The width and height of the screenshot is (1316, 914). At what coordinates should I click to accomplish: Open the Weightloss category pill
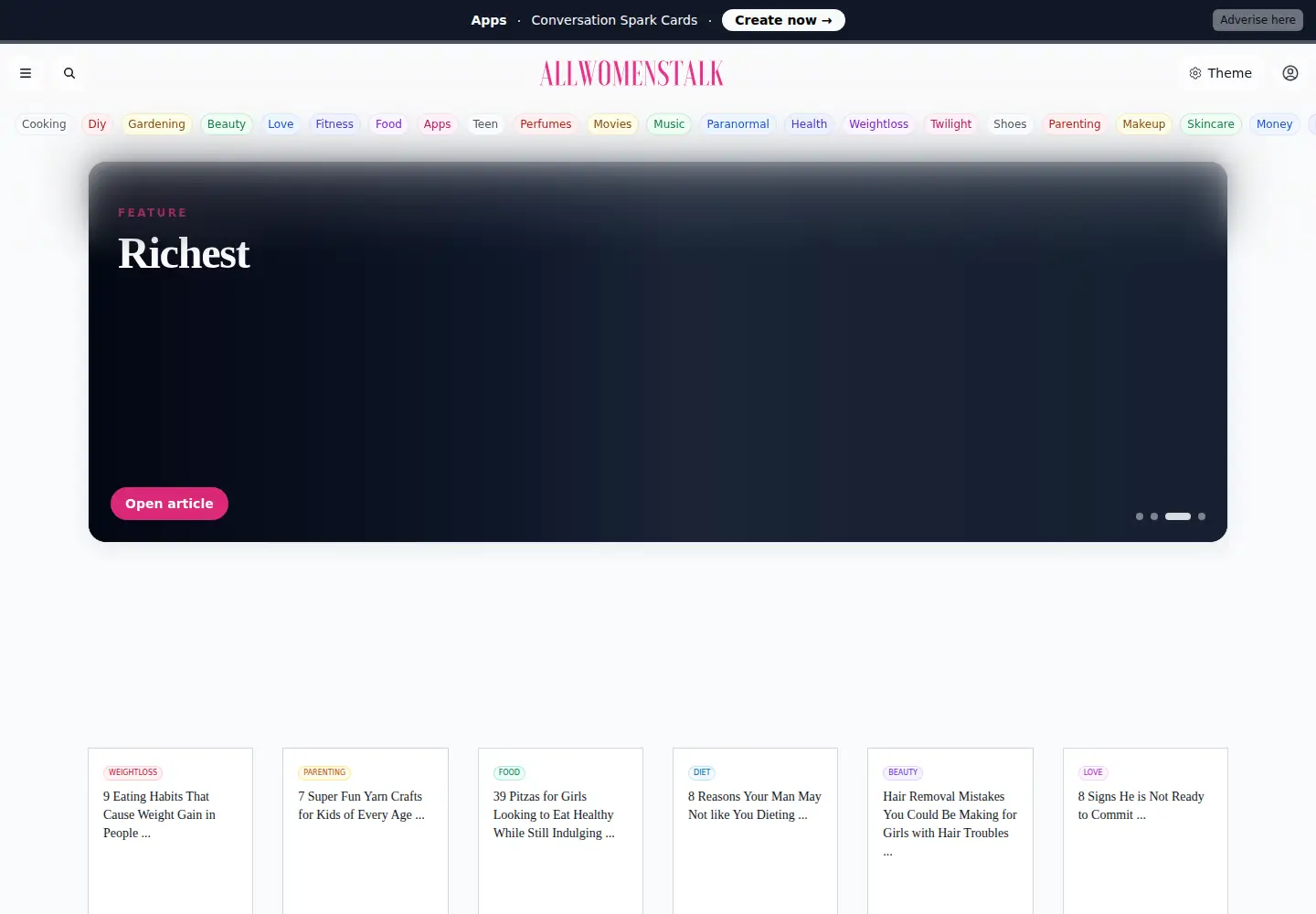point(878,124)
